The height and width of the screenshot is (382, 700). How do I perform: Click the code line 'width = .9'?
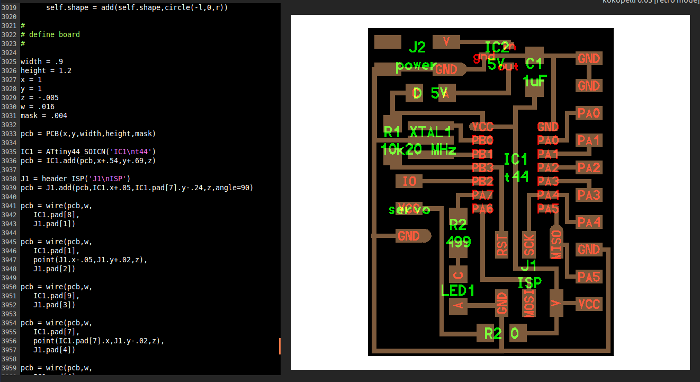click(x=42, y=61)
